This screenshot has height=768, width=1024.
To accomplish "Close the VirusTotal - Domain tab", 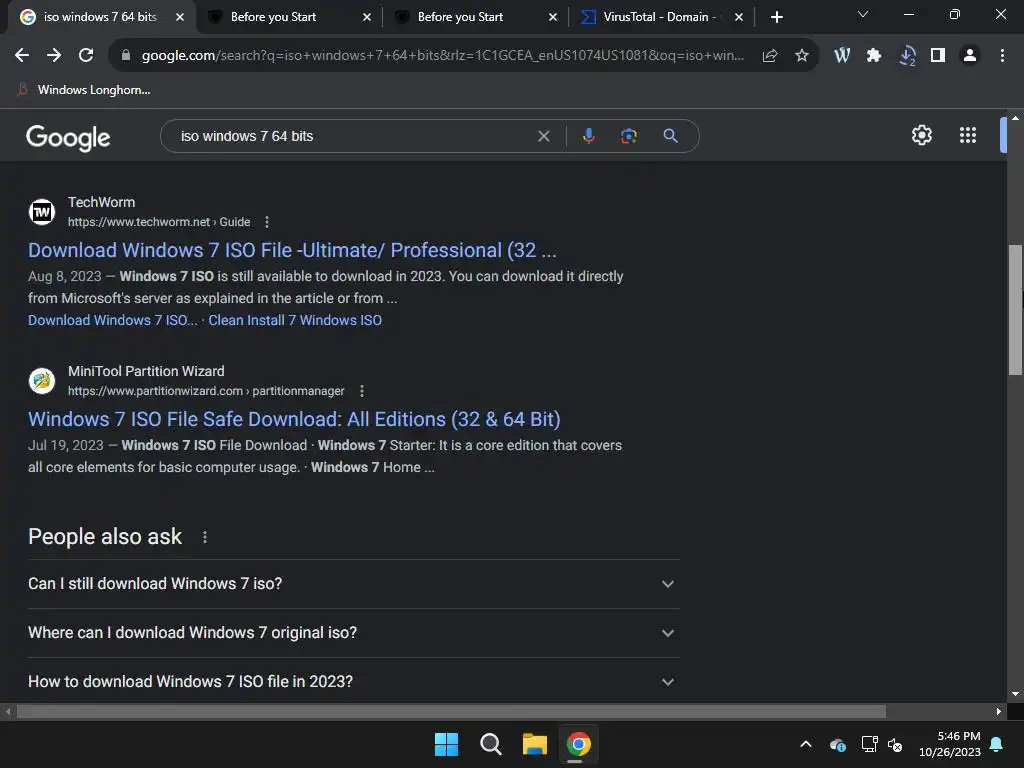I will [739, 17].
